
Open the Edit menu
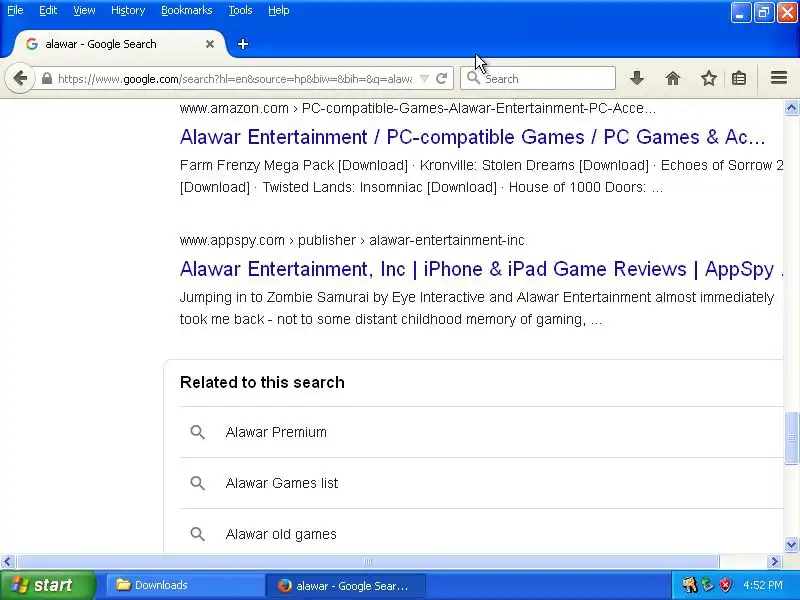click(x=48, y=10)
